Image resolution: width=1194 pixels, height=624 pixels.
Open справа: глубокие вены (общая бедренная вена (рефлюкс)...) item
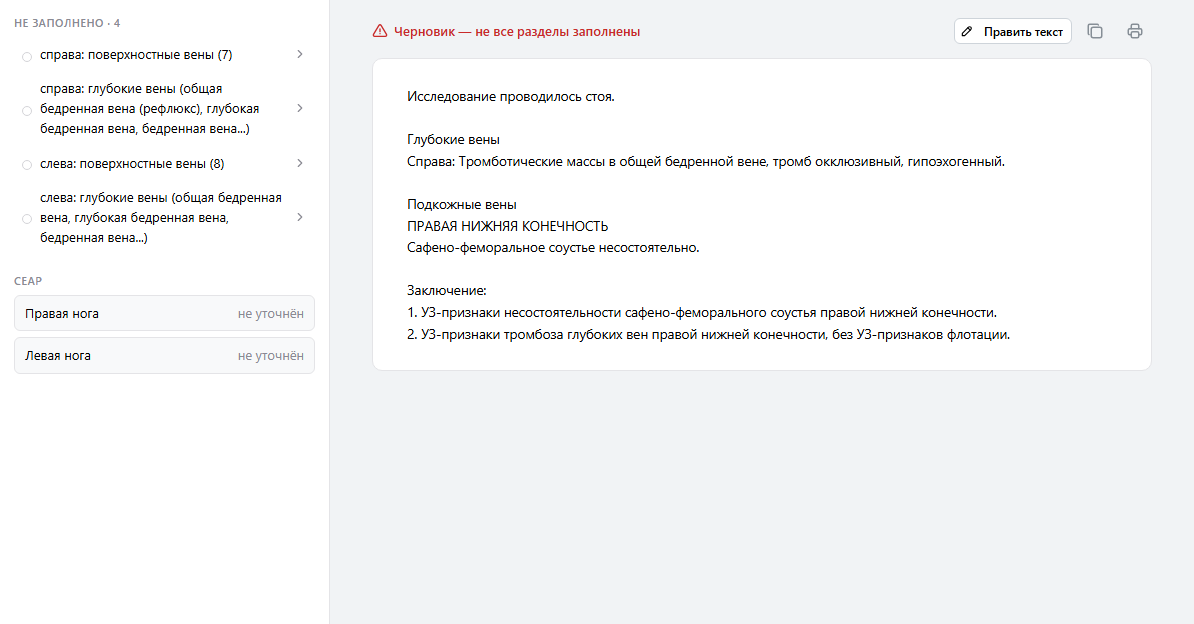click(164, 109)
